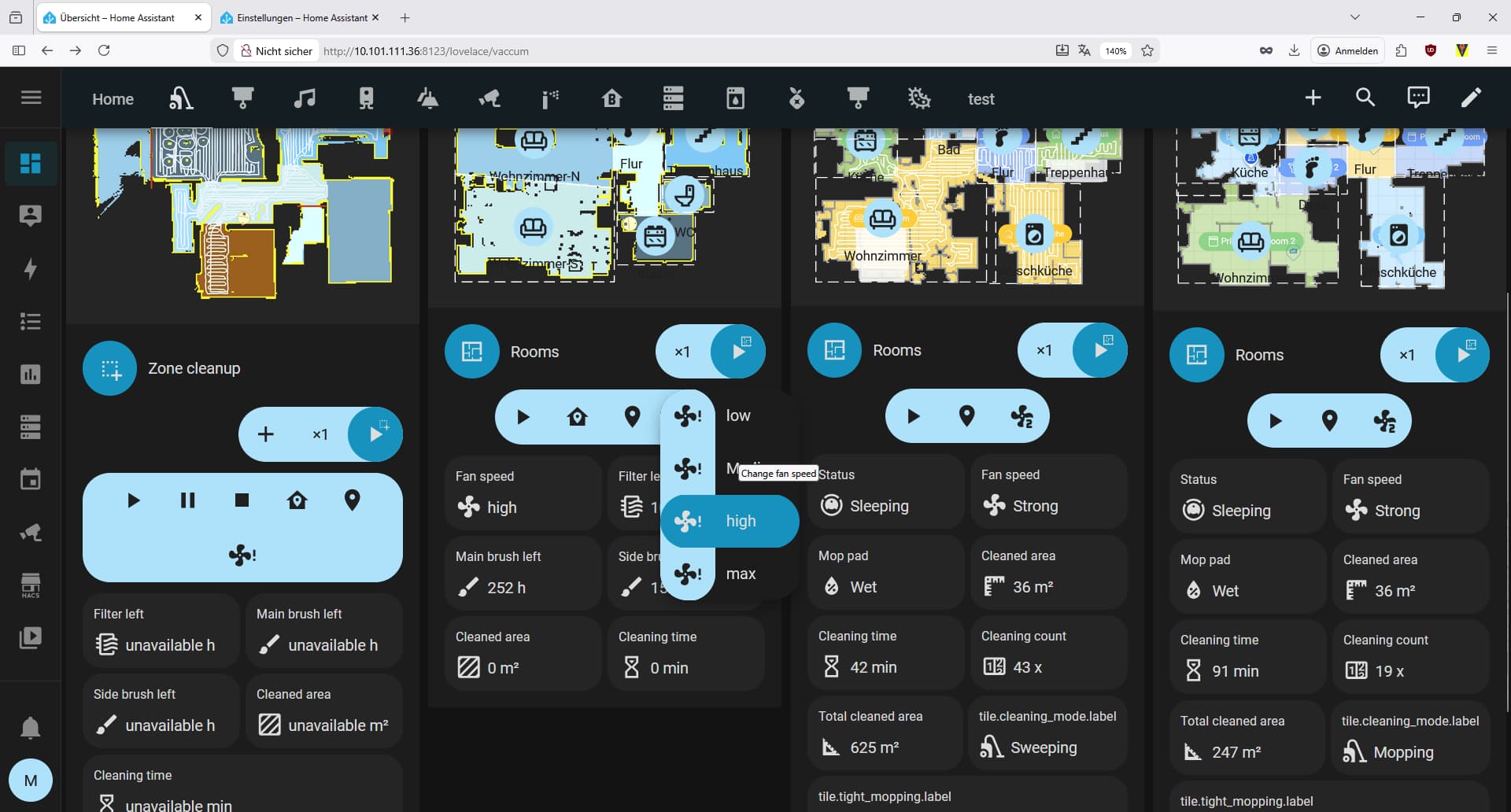Locate the vacuum in the Sweeping card
Image resolution: width=1511 pixels, height=812 pixels.
[966, 416]
